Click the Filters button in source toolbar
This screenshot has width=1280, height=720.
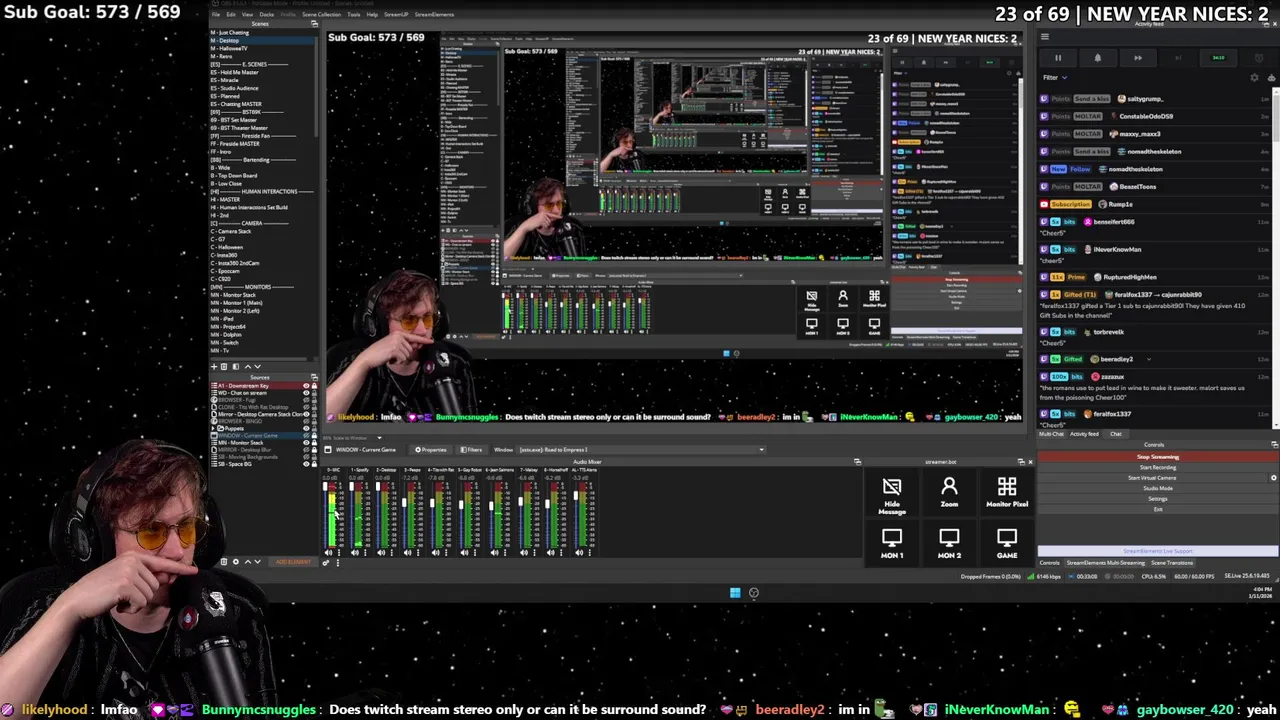[471, 449]
